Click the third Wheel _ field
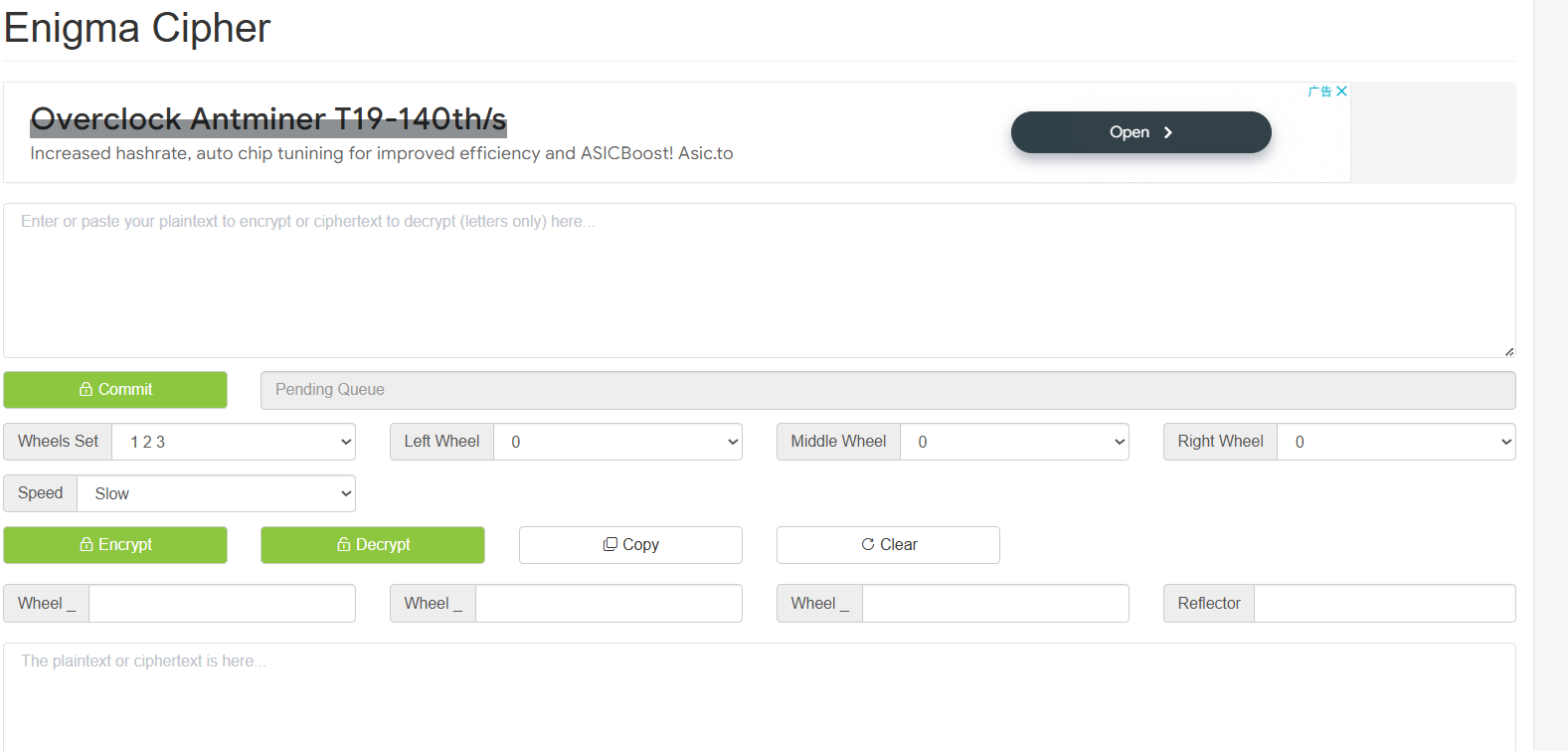This screenshot has width=1568, height=751. click(x=995, y=604)
